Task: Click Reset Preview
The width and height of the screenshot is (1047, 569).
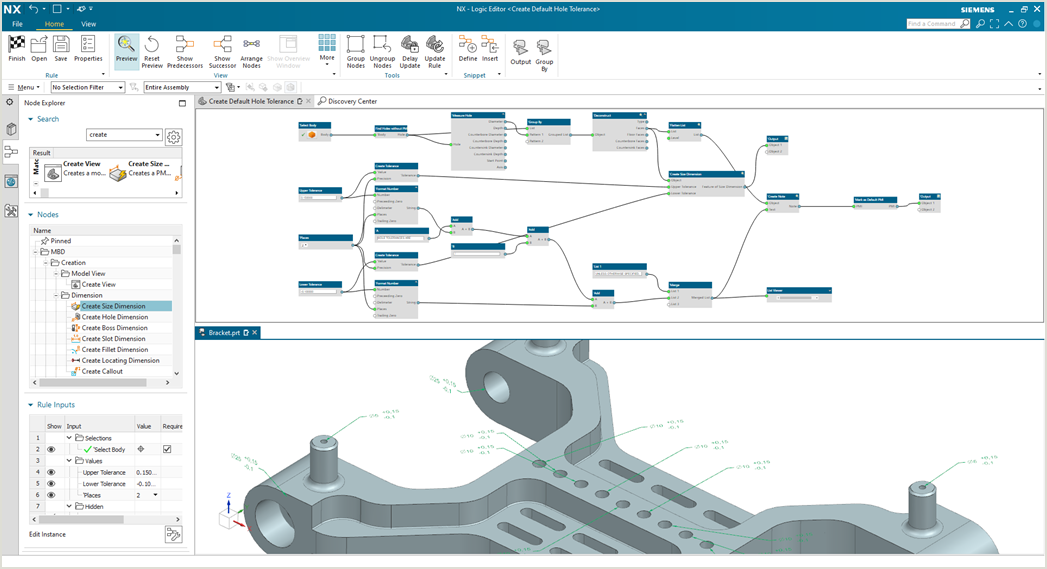Action: pyautogui.click(x=152, y=51)
